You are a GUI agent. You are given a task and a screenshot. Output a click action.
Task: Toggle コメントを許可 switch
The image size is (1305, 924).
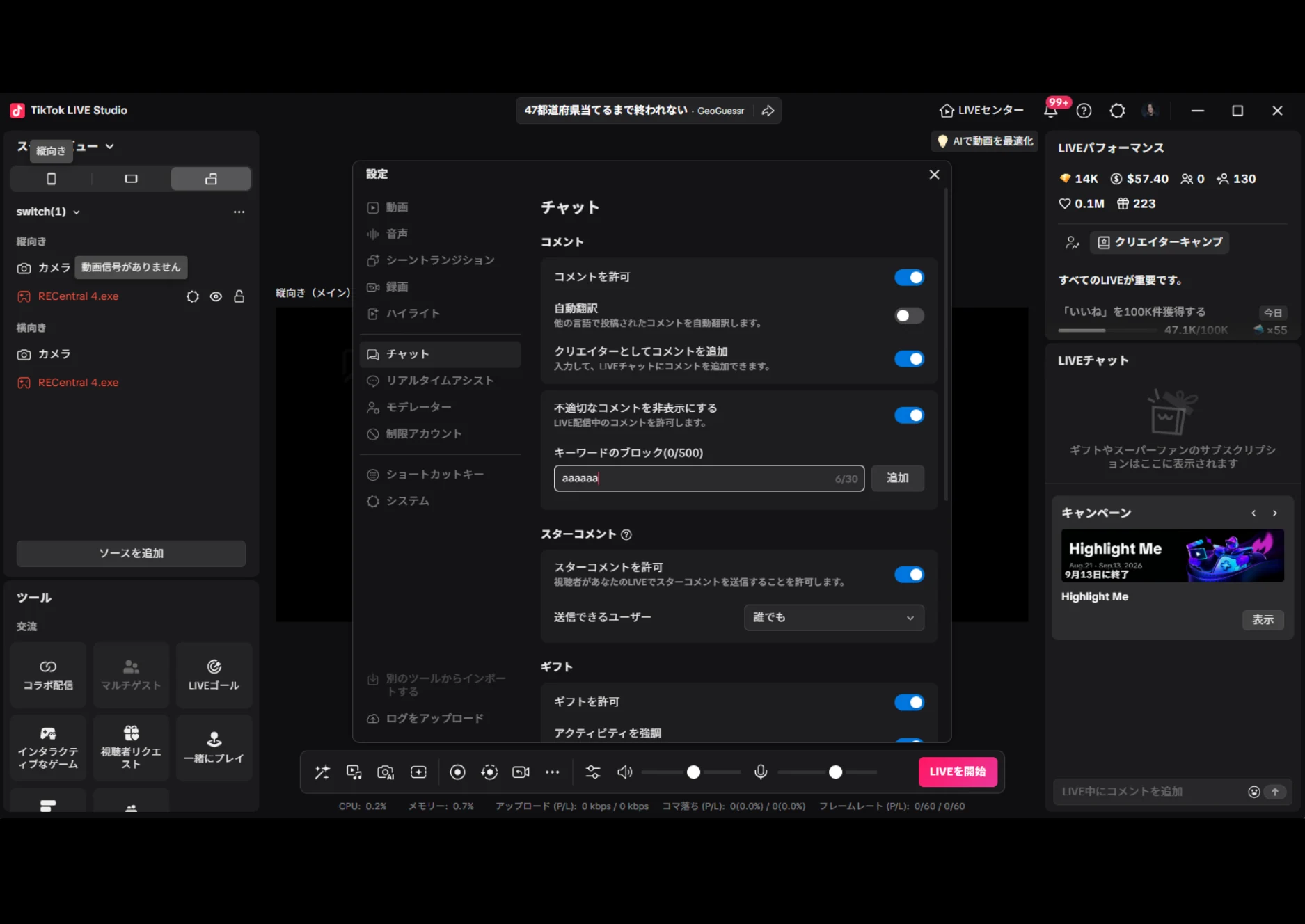pos(909,278)
